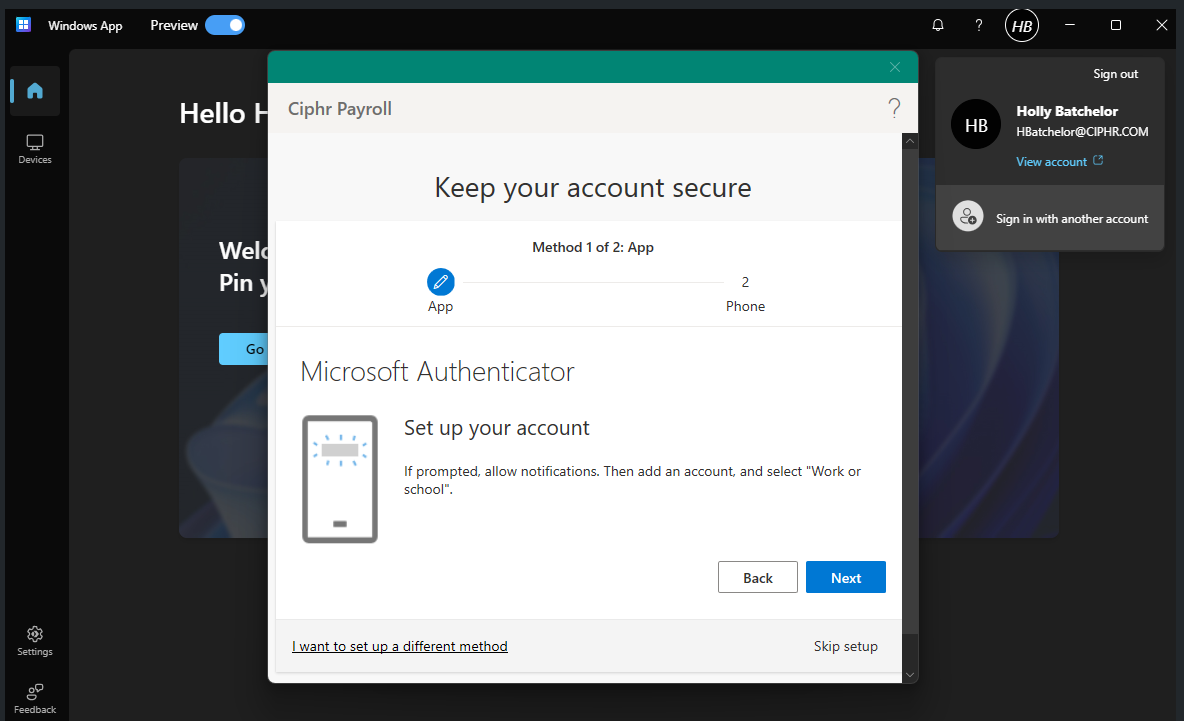The image size is (1184, 721).
Task: Minimize the Windows App window
Action: [1070, 25]
